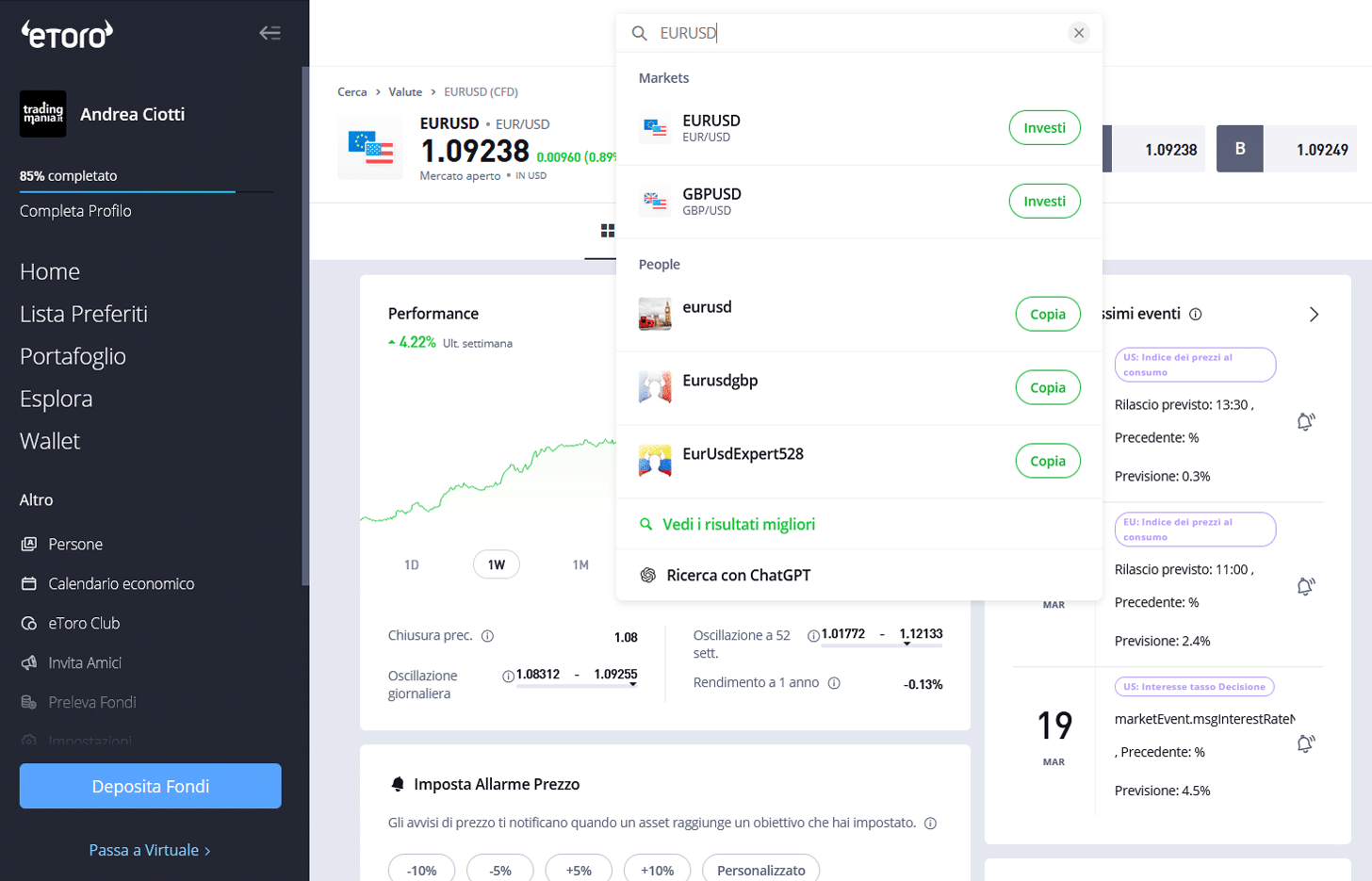
Task: Click Valute breadcrumb
Action: 405,92
